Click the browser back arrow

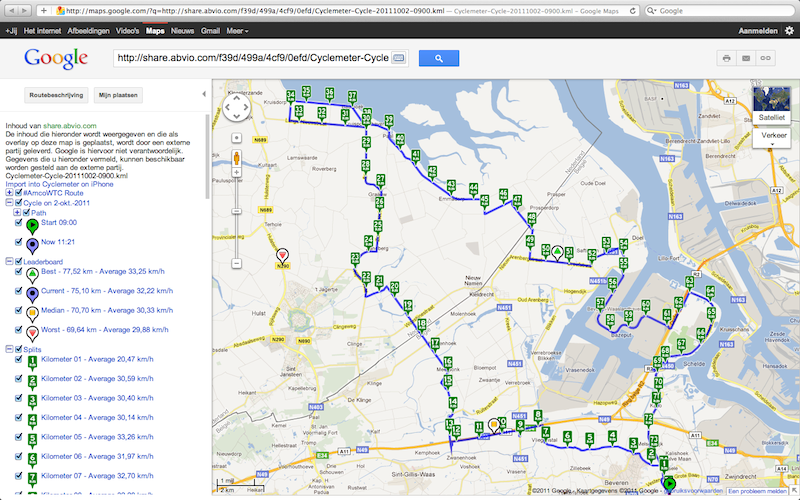[11, 10]
